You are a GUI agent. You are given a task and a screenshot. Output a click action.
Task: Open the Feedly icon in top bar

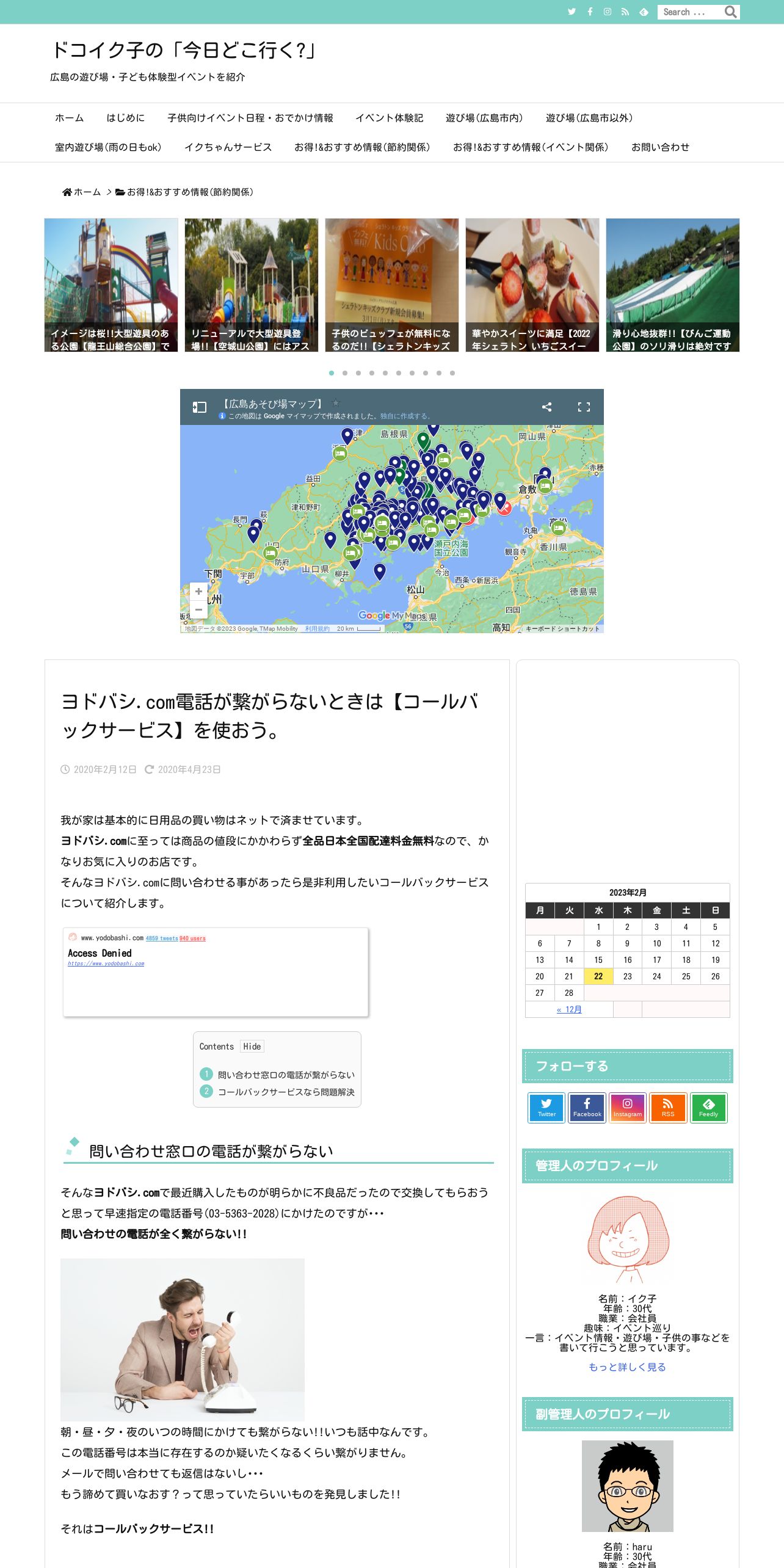[644, 12]
